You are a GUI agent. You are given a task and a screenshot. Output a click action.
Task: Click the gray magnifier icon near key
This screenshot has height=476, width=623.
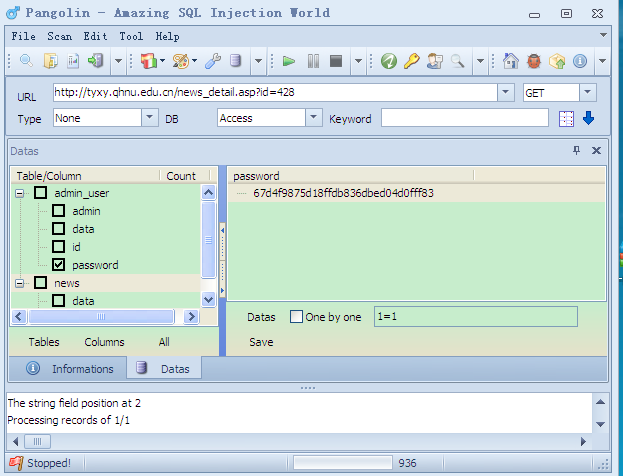[458, 61]
